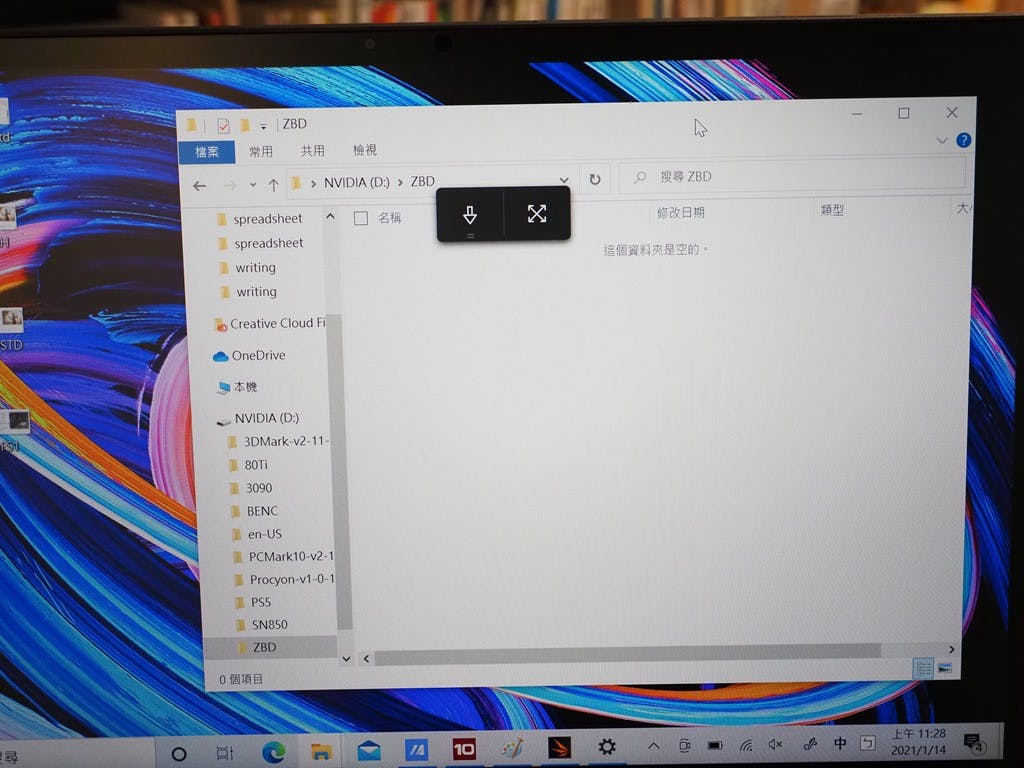This screenshot has height=768, width=1024.
Task: Open Settings gear on the taskbar
Action: pos(607,746)
